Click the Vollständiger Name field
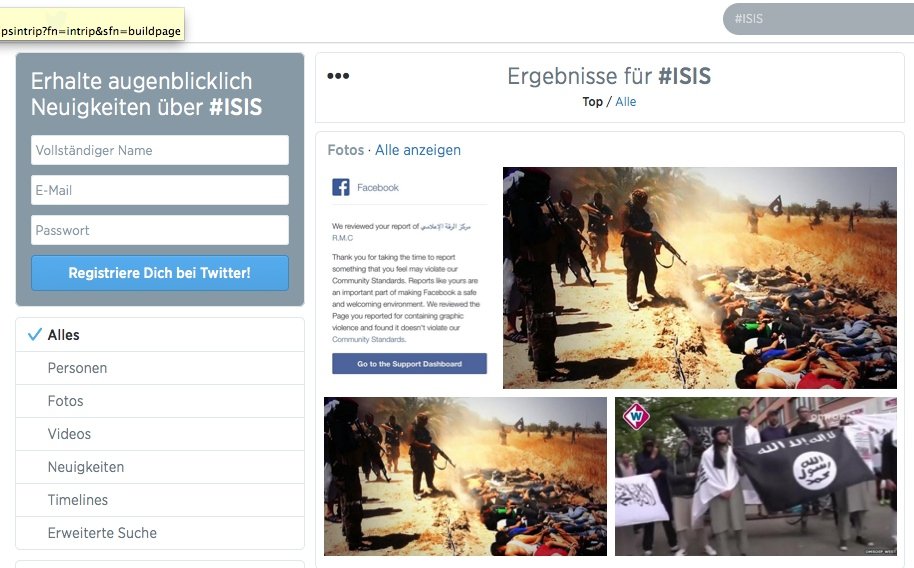914x568 pixels. tap(160, 150)
